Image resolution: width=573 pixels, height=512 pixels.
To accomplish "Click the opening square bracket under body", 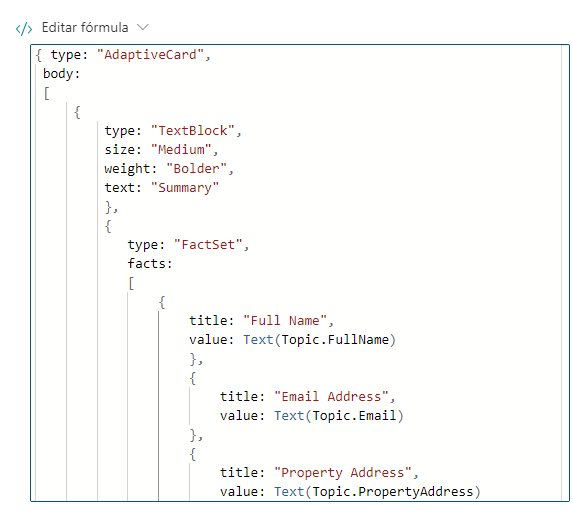I will (47, 93).
